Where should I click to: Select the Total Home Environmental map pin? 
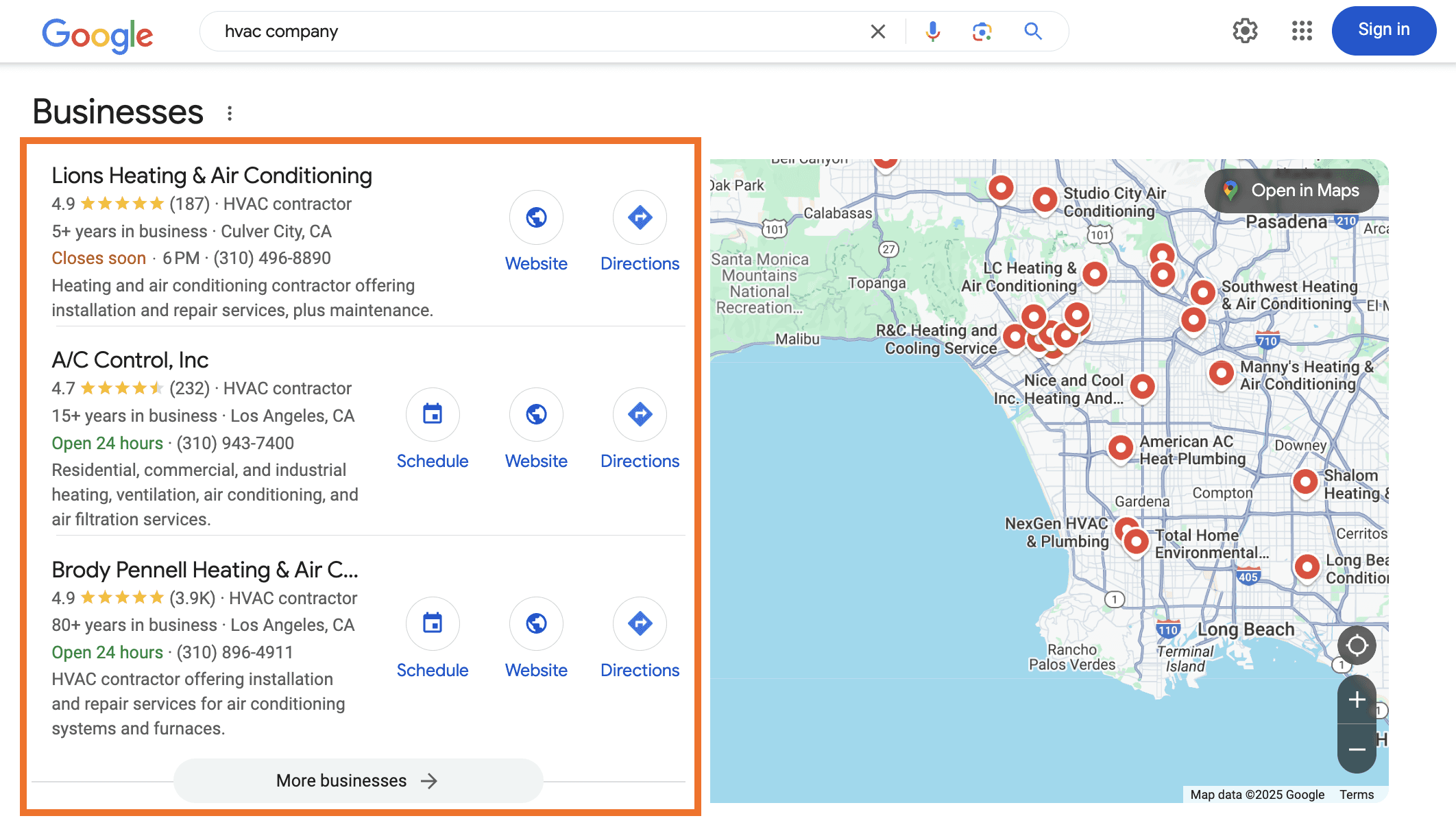[x=1136, y=542]
